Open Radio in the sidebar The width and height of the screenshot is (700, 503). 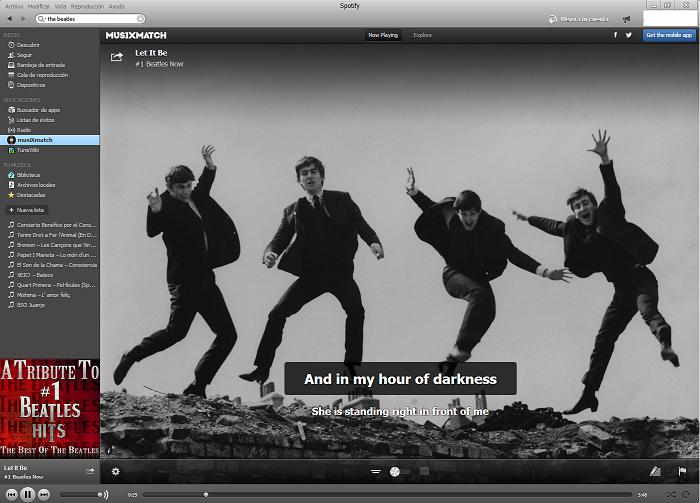point(23,130)
